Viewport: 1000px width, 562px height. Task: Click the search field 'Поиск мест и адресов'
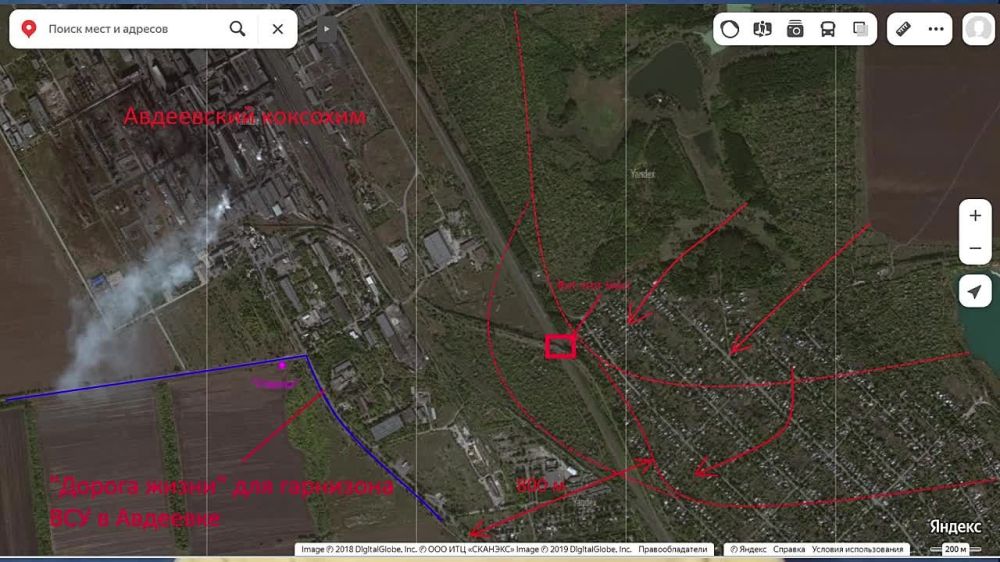tap(131, 29)
